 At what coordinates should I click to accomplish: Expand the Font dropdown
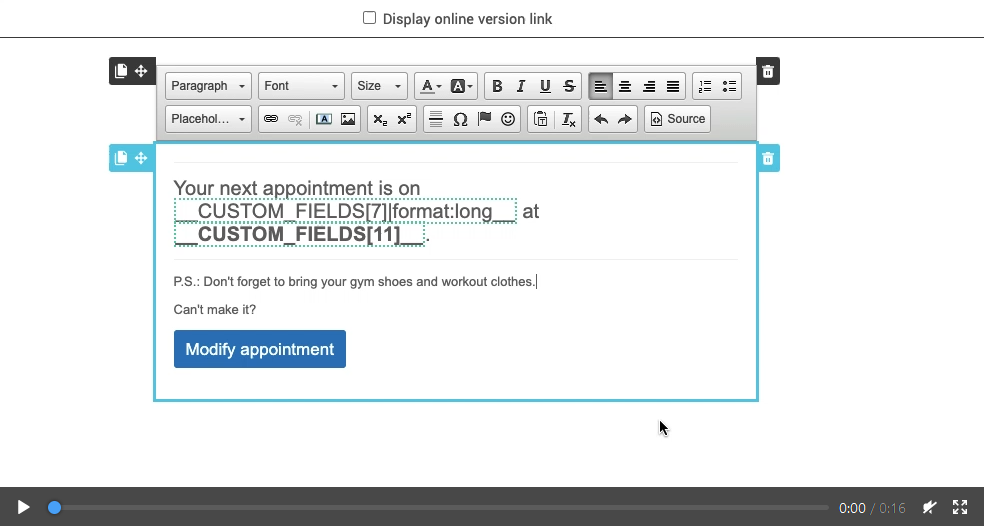pyautogui.click(x=301, y=86)
